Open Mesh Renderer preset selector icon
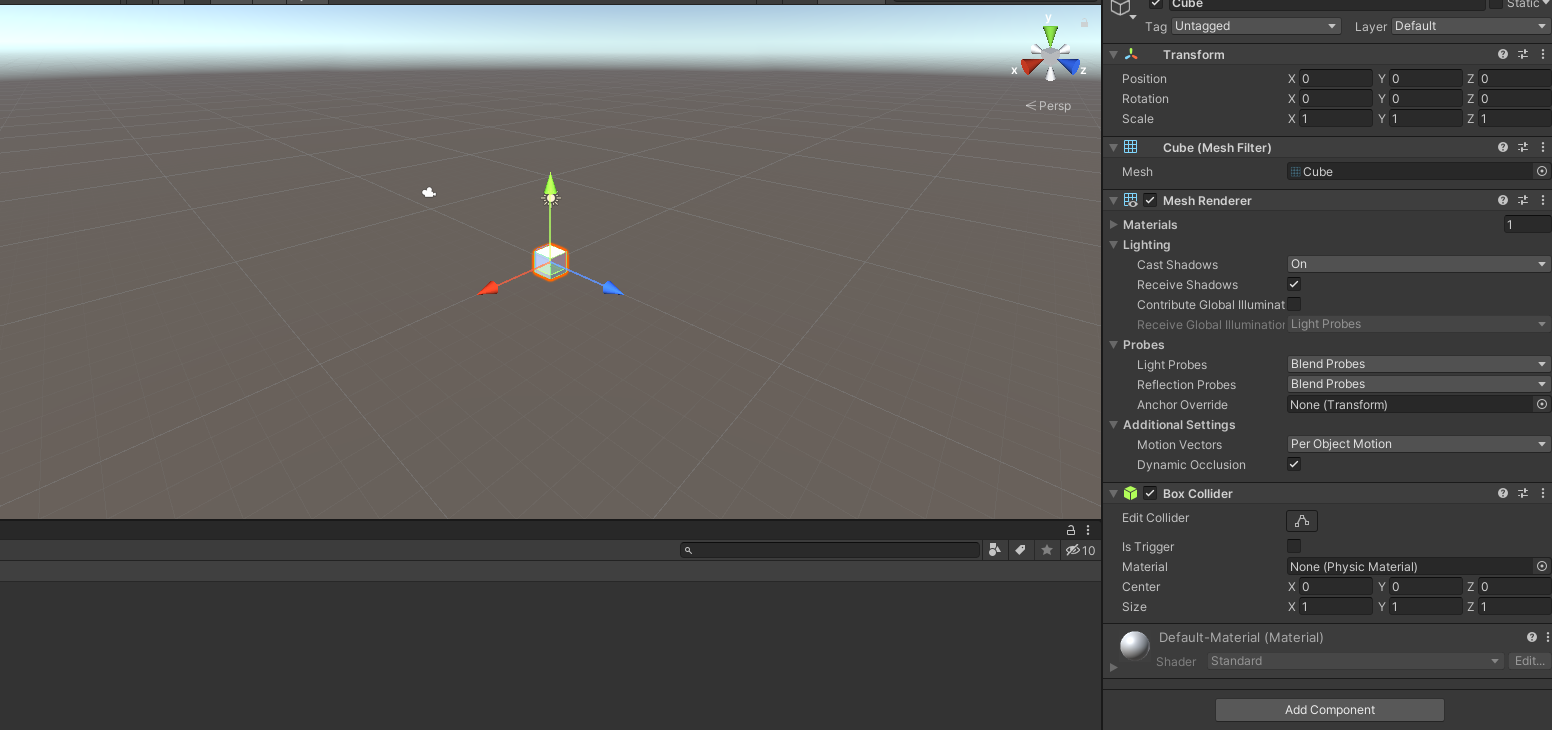The width and height of the screenshot is (1552, 730). coord(1522,201)
